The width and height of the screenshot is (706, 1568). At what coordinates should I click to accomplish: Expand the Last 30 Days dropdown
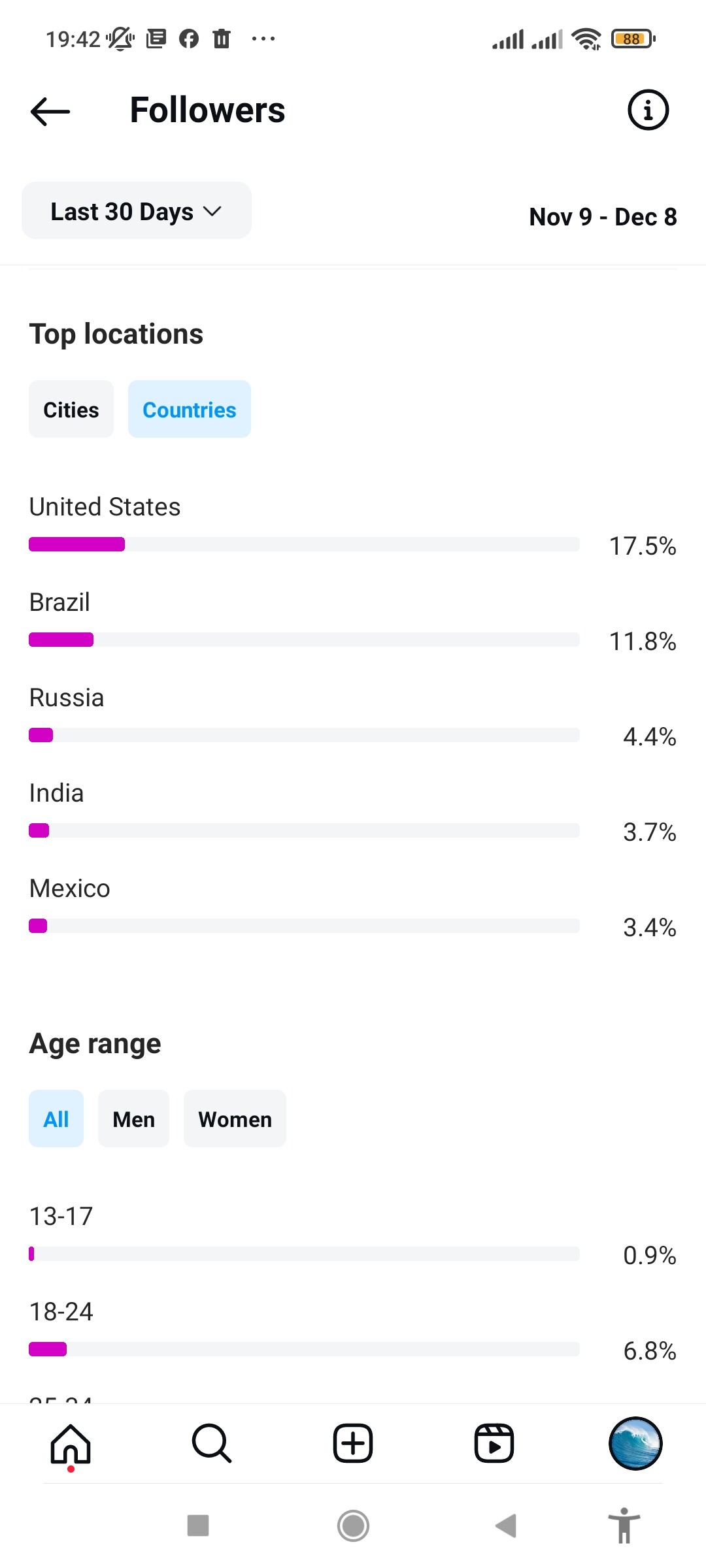(137, 211)
